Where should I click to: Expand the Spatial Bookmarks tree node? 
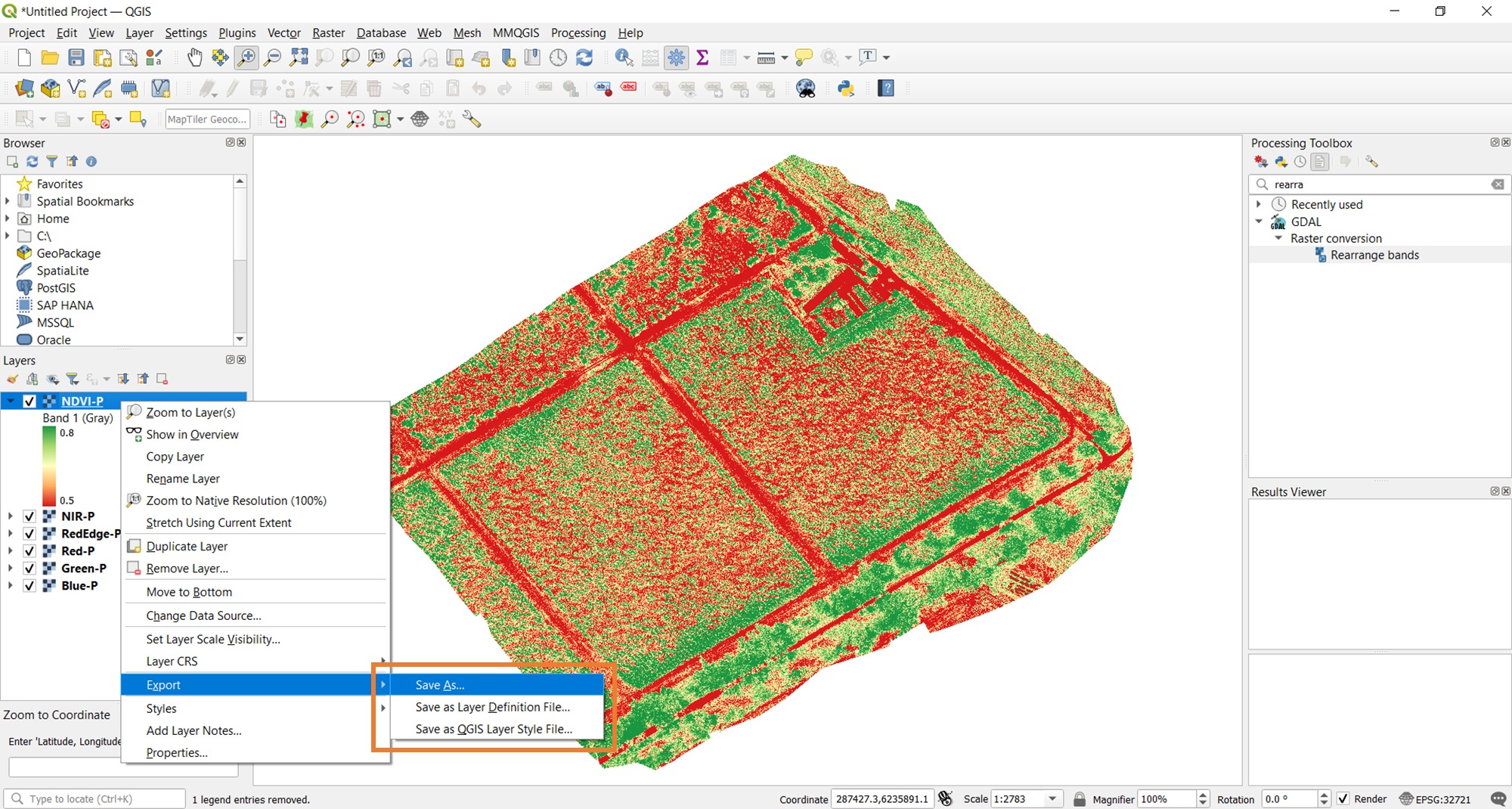point(8,201)
